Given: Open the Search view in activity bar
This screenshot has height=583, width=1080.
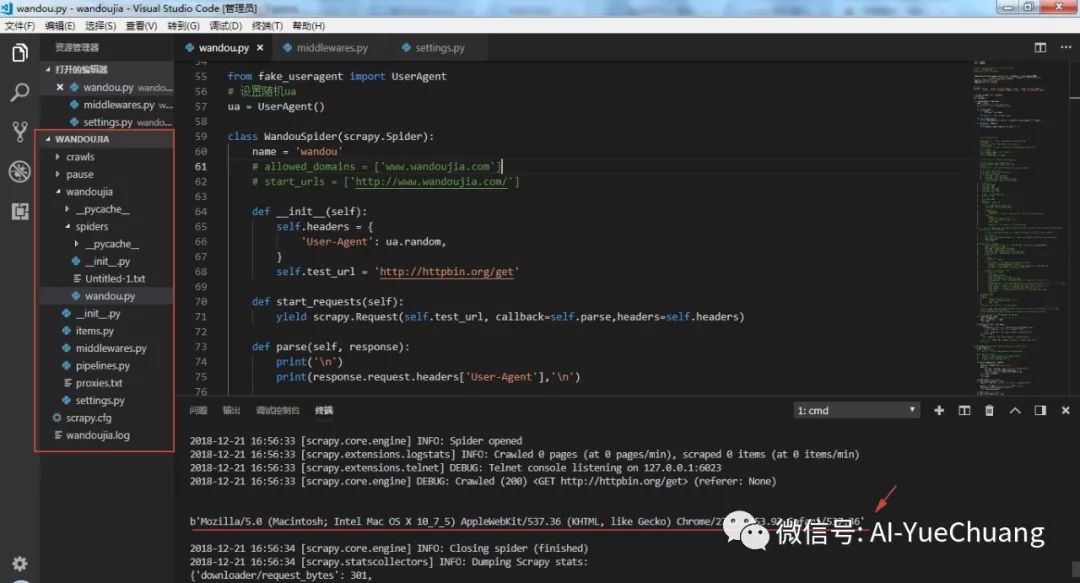Looking at the screenshot, I should click(20, 92).
